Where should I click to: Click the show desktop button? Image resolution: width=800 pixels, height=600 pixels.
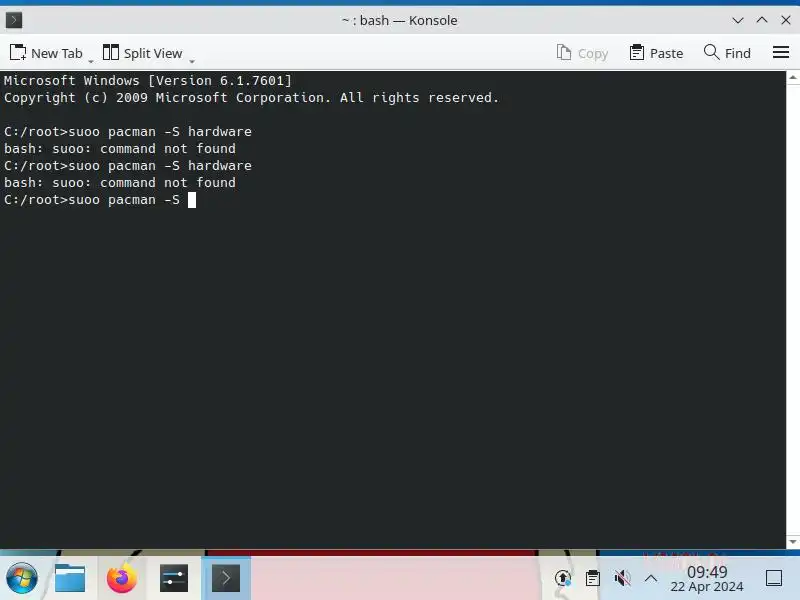click(774, 579)
